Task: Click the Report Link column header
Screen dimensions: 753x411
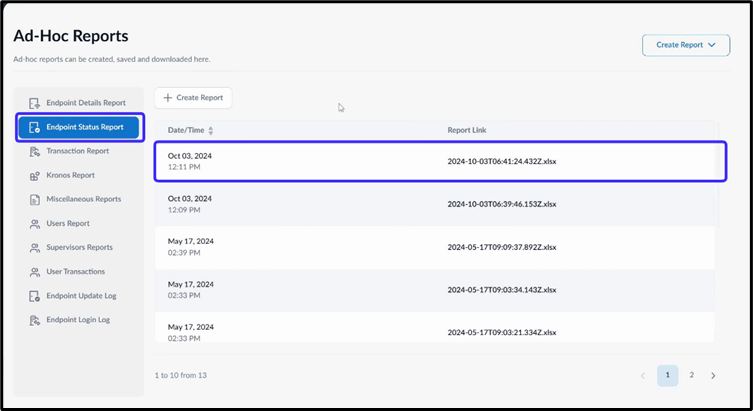Action: click(467, 131)
